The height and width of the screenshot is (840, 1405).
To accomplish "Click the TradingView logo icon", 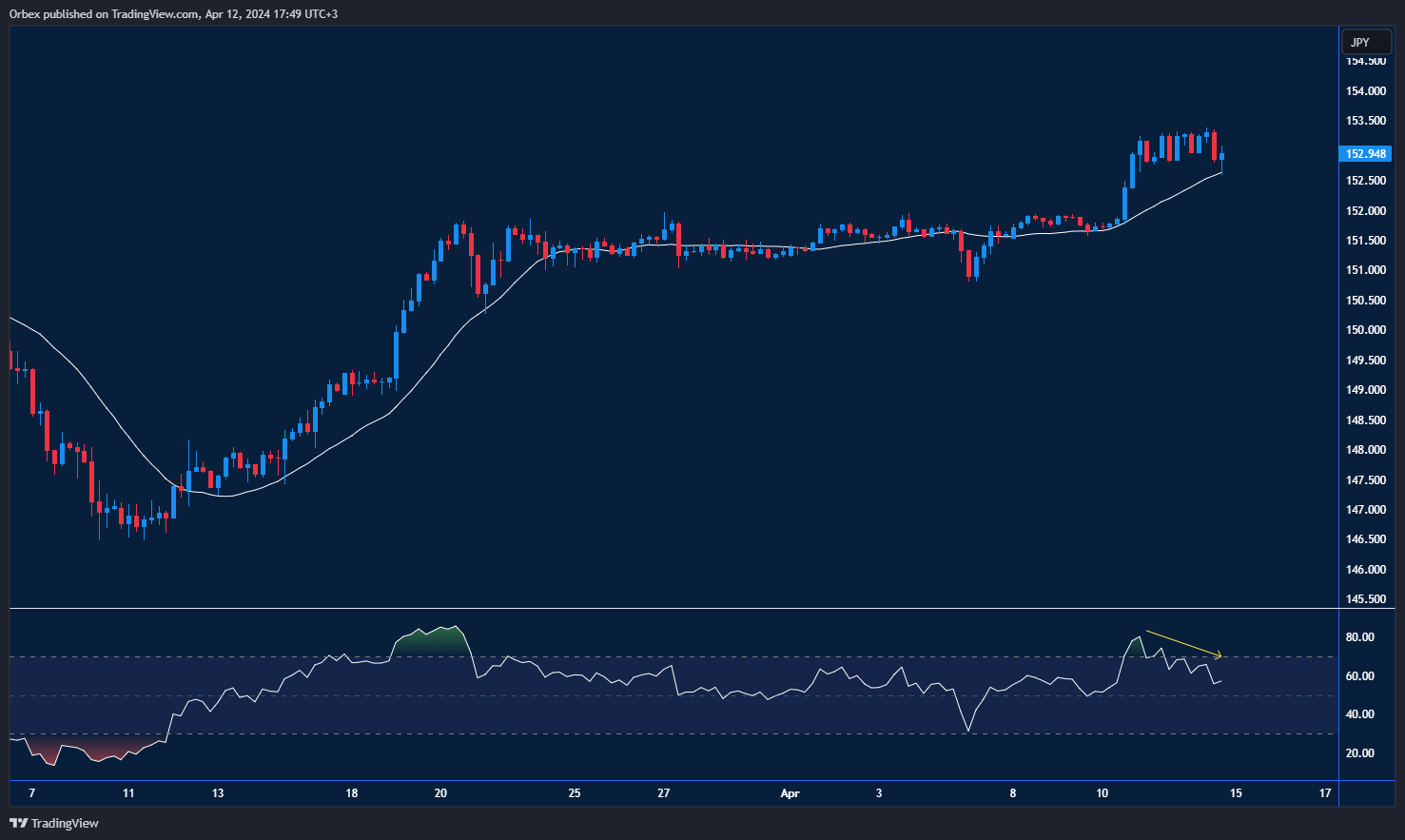I will coord(18,823).
